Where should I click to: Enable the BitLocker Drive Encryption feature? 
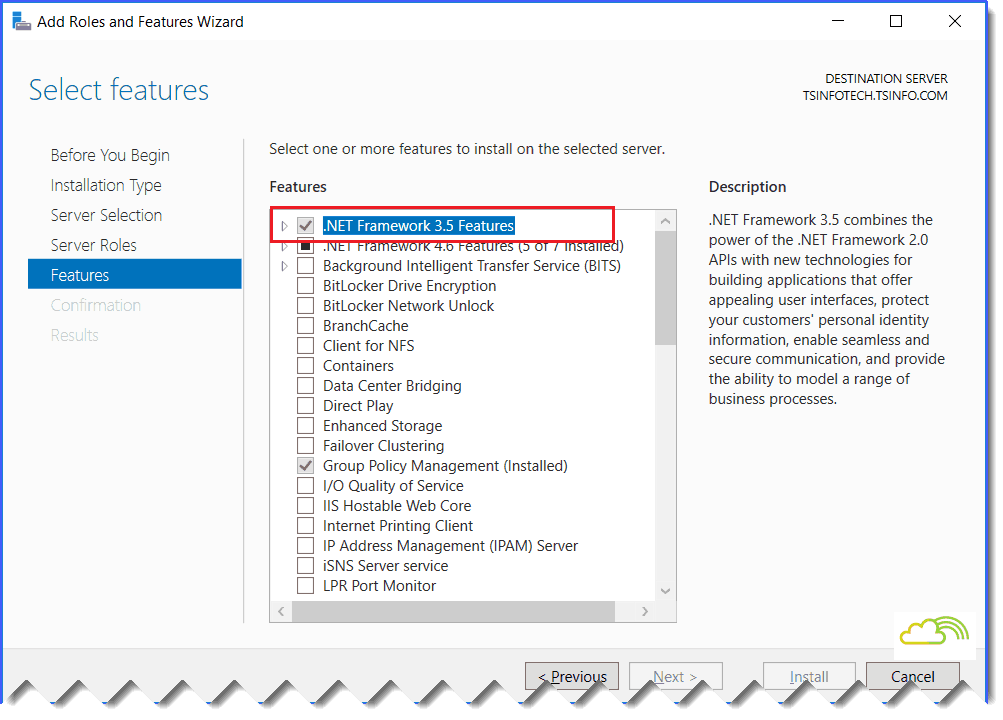click(x=304, y=285)
